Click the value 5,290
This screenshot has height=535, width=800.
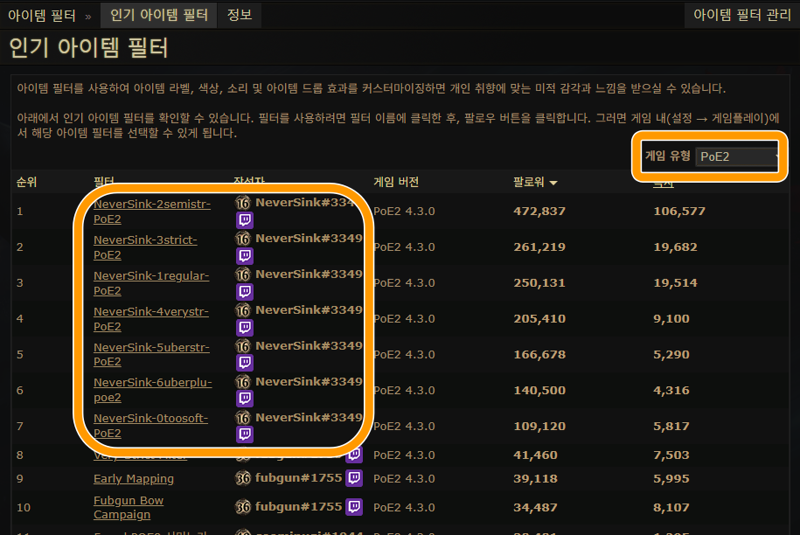click(x=671, y=354)
